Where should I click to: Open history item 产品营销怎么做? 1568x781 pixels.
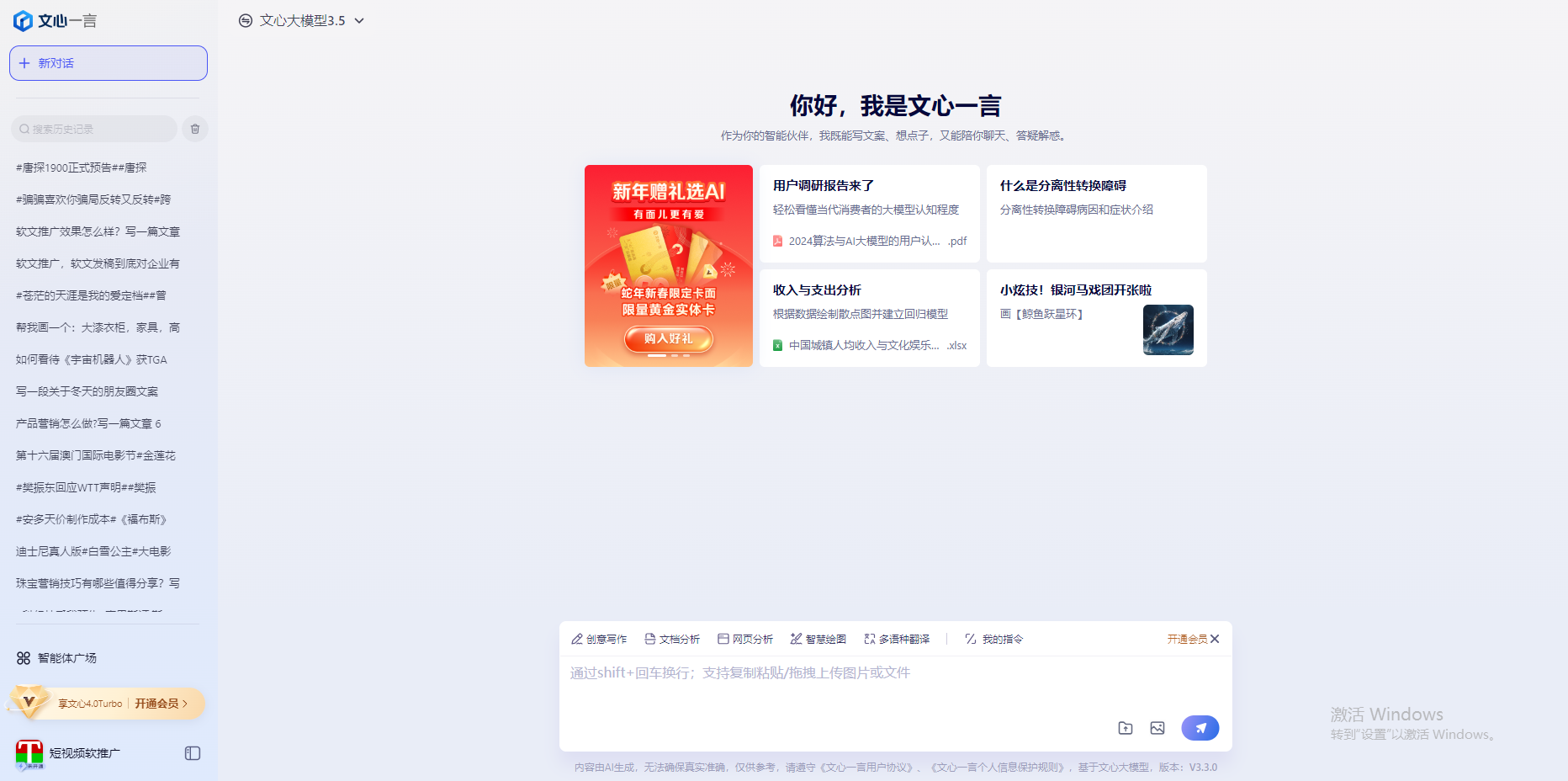[88, 423]
